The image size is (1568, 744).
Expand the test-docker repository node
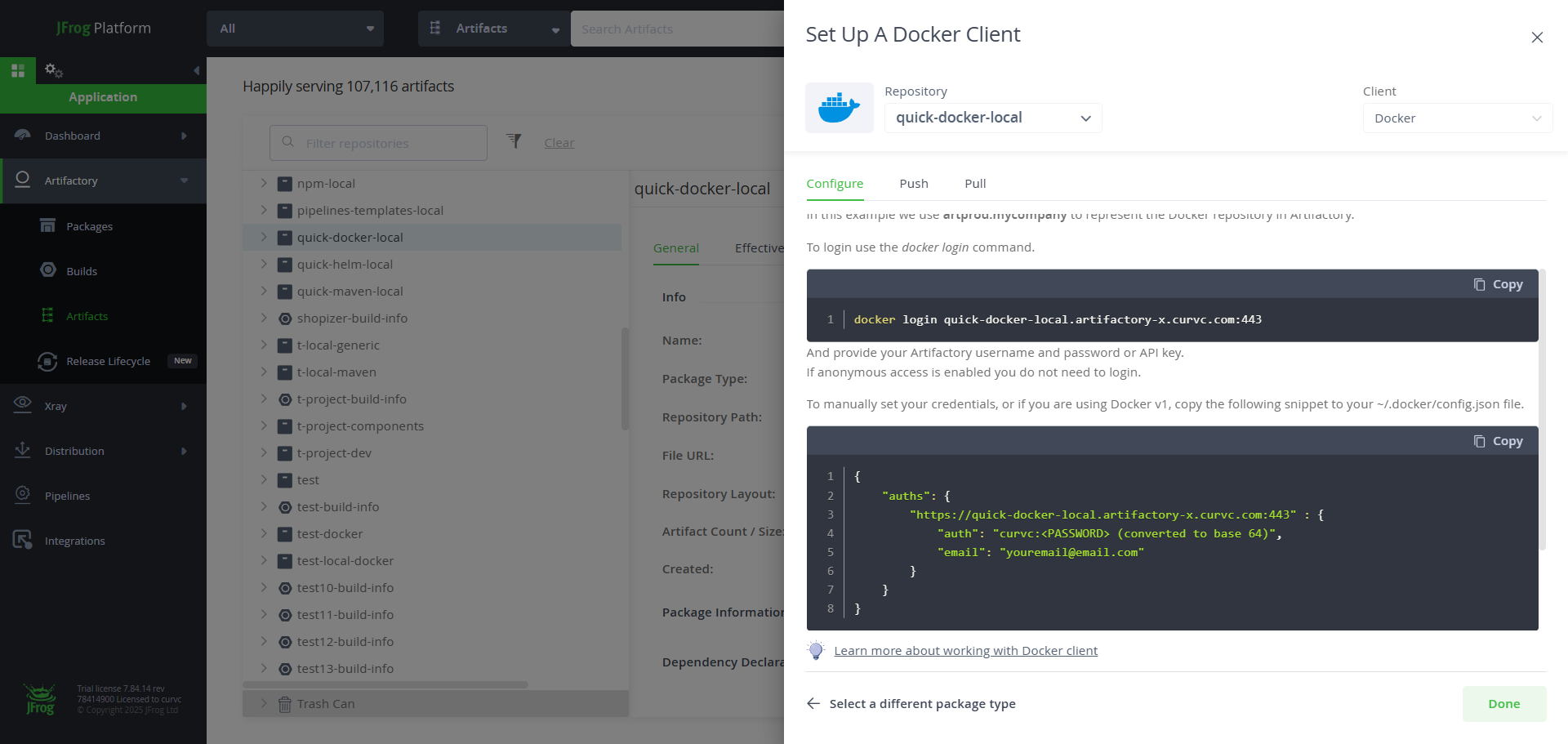click(264, 533)
